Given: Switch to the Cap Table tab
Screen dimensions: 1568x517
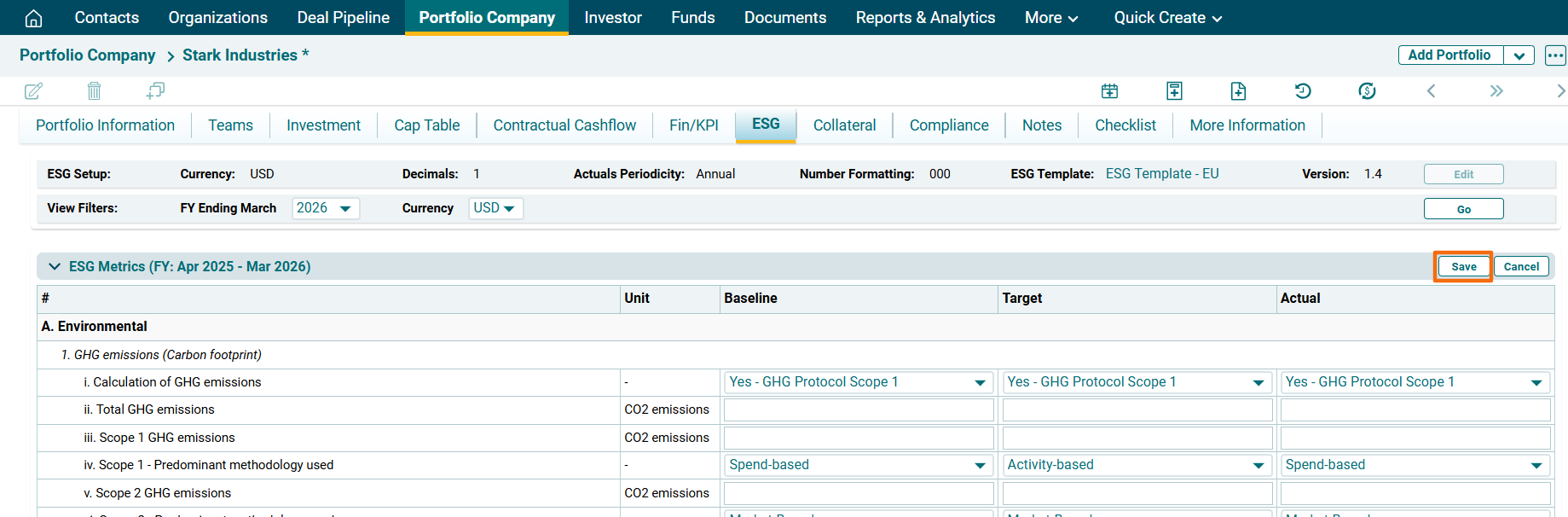Looking at the screenshot, I should [x=426, y=125].
